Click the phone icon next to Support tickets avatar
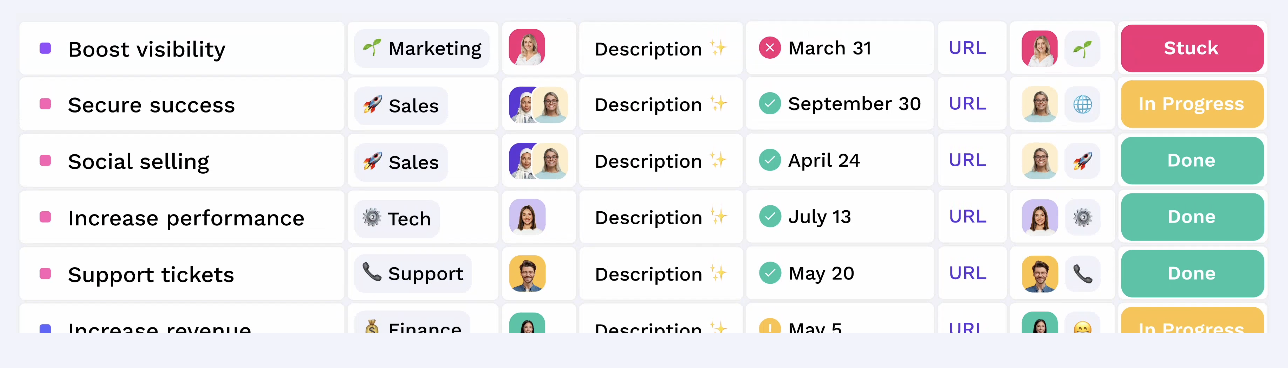 tap(1082, 273)
